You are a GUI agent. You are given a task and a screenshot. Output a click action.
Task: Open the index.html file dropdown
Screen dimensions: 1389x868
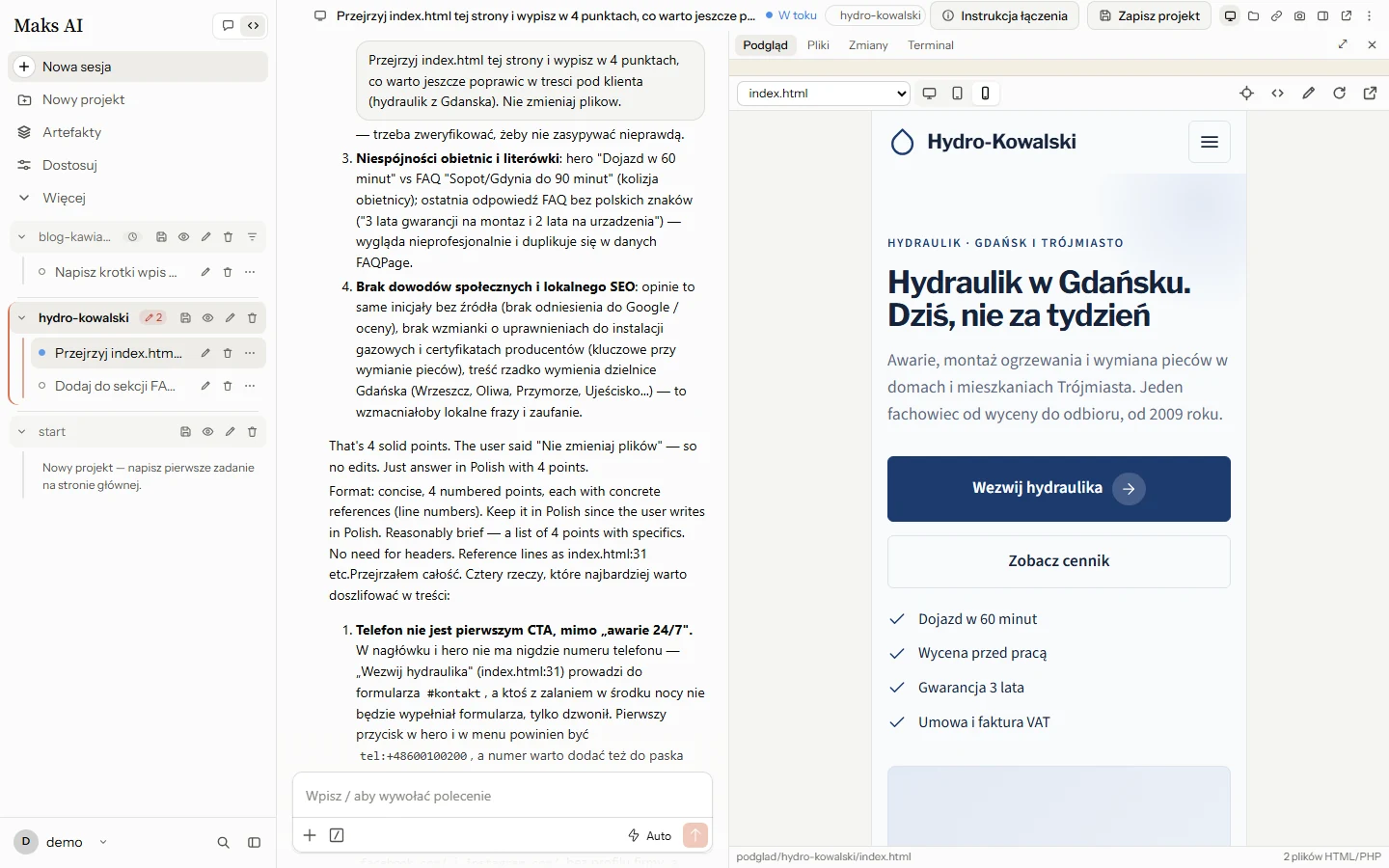click(824, 94)
